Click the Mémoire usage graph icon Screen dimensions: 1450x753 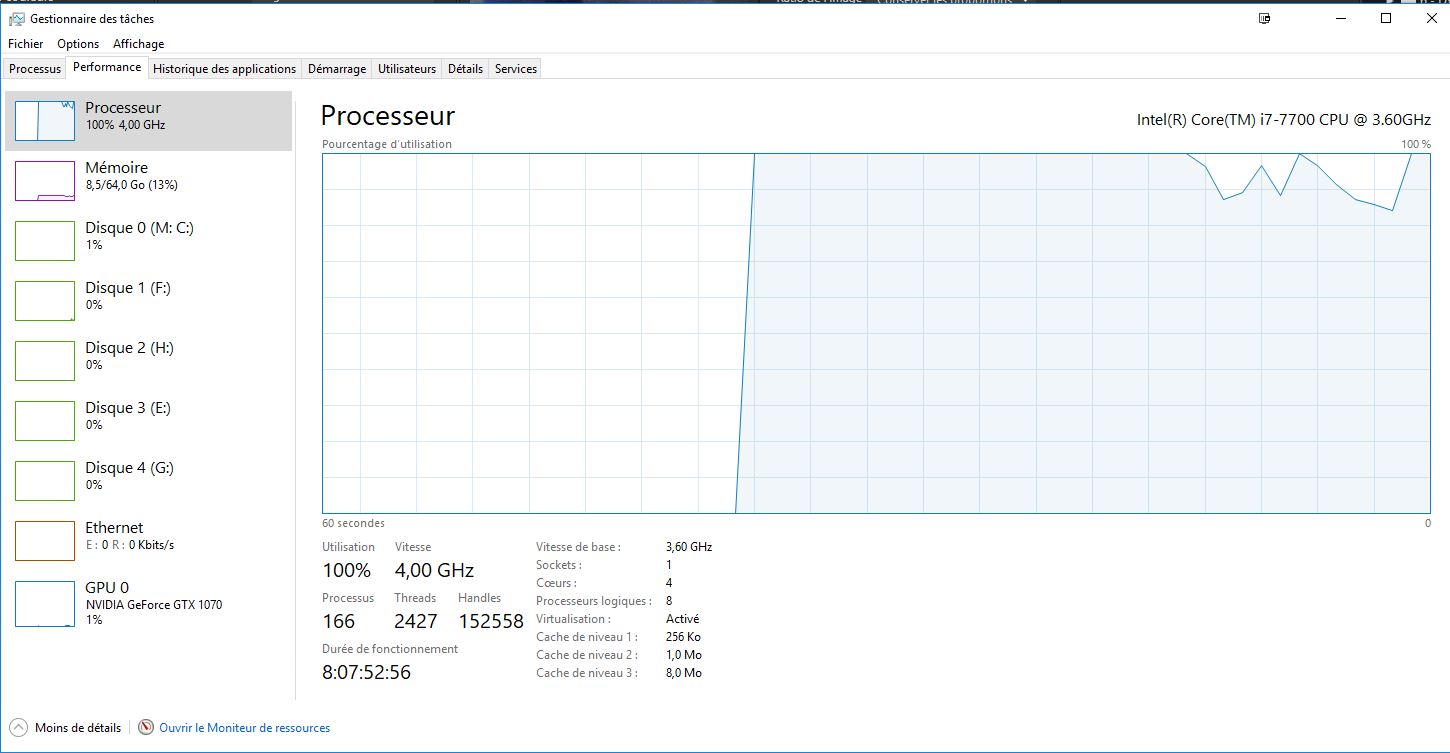(x=45, y=180)
